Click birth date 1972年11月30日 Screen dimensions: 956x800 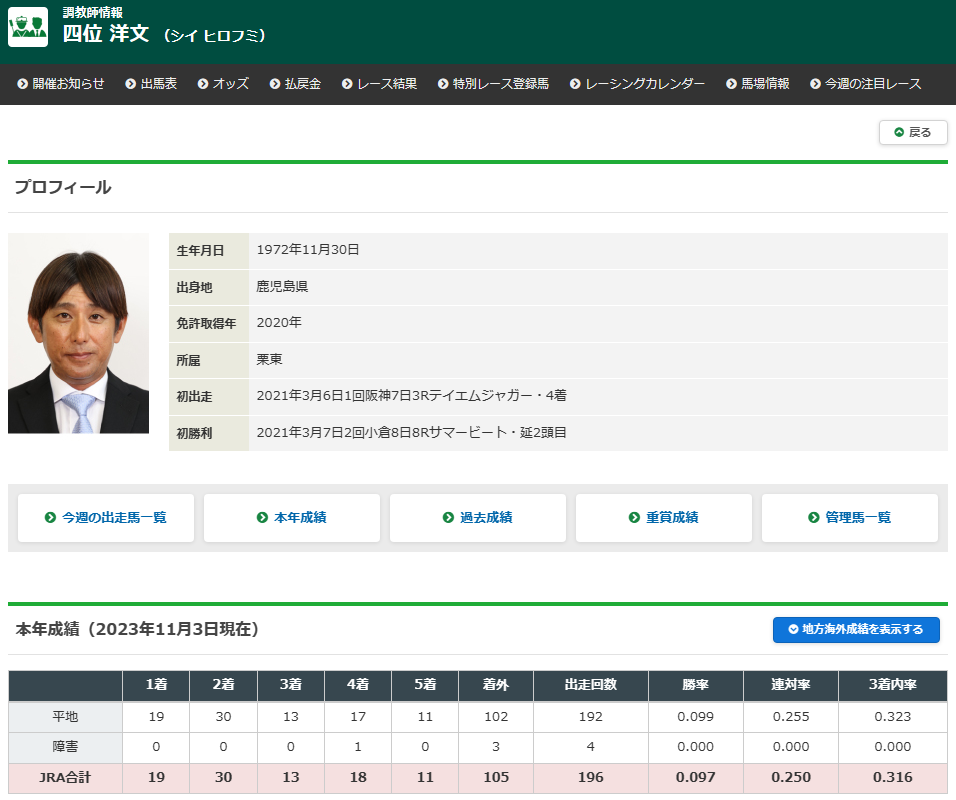pyautogui.click(x=308, y=250)
